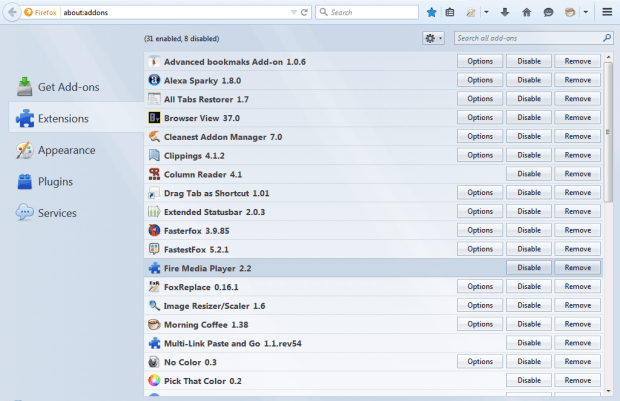Open the Appearance section

[x=56, y=150]
